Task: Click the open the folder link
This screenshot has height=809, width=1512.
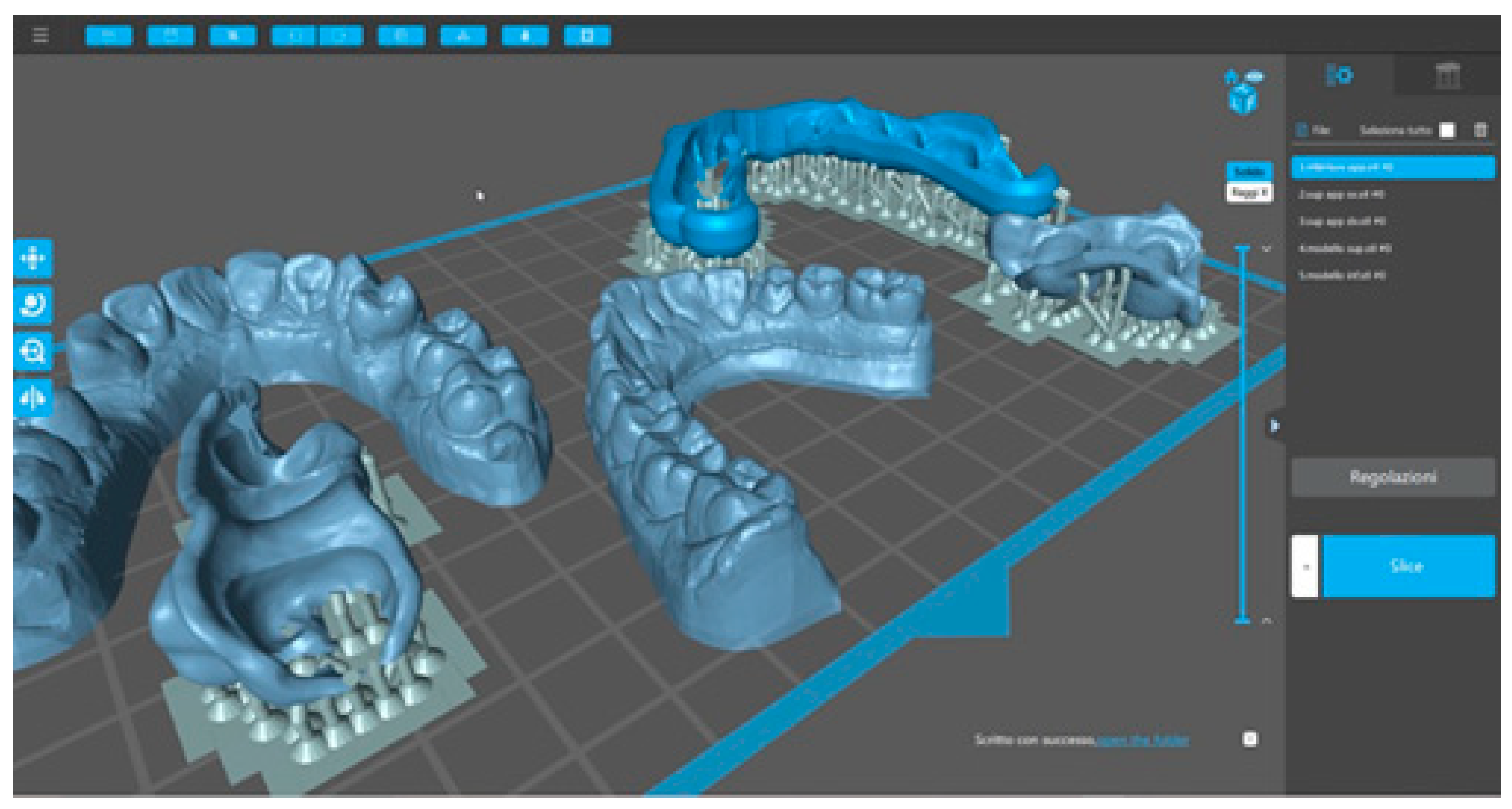Action: pos(1142,740)
